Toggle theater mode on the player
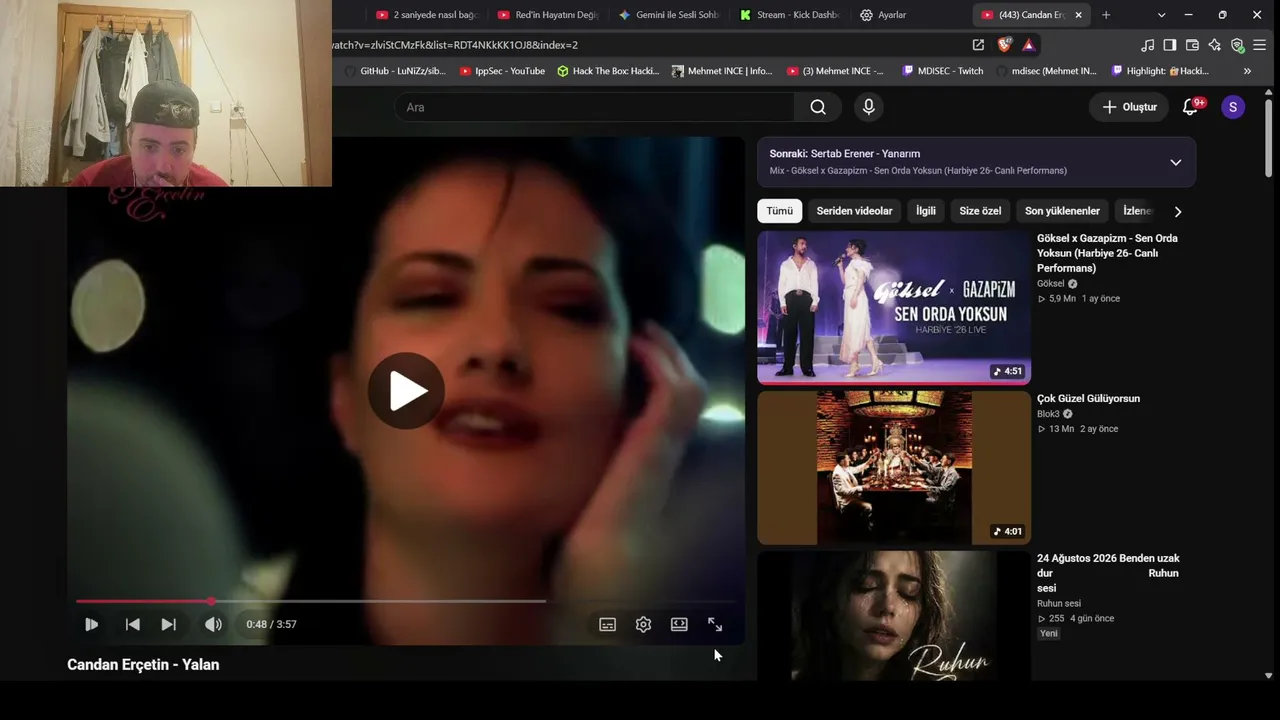1280x720 pixels. click(x=679, y=624)
